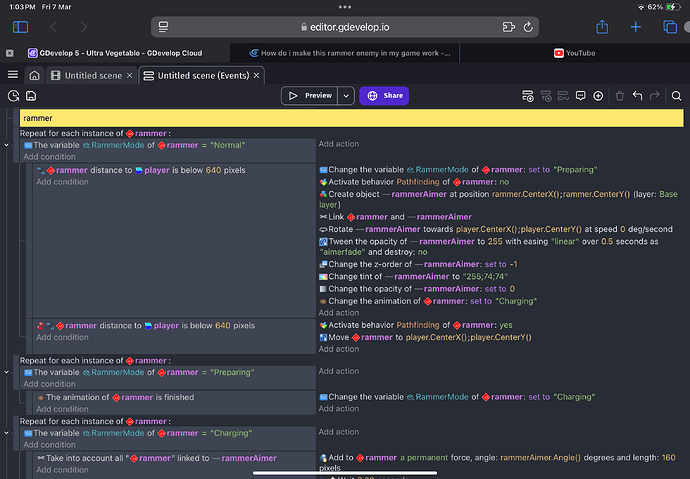Select the yellow 'rammer' comment event
This screenshot has width=690, height=479.
pyautogui.click(x=352, y=118)
